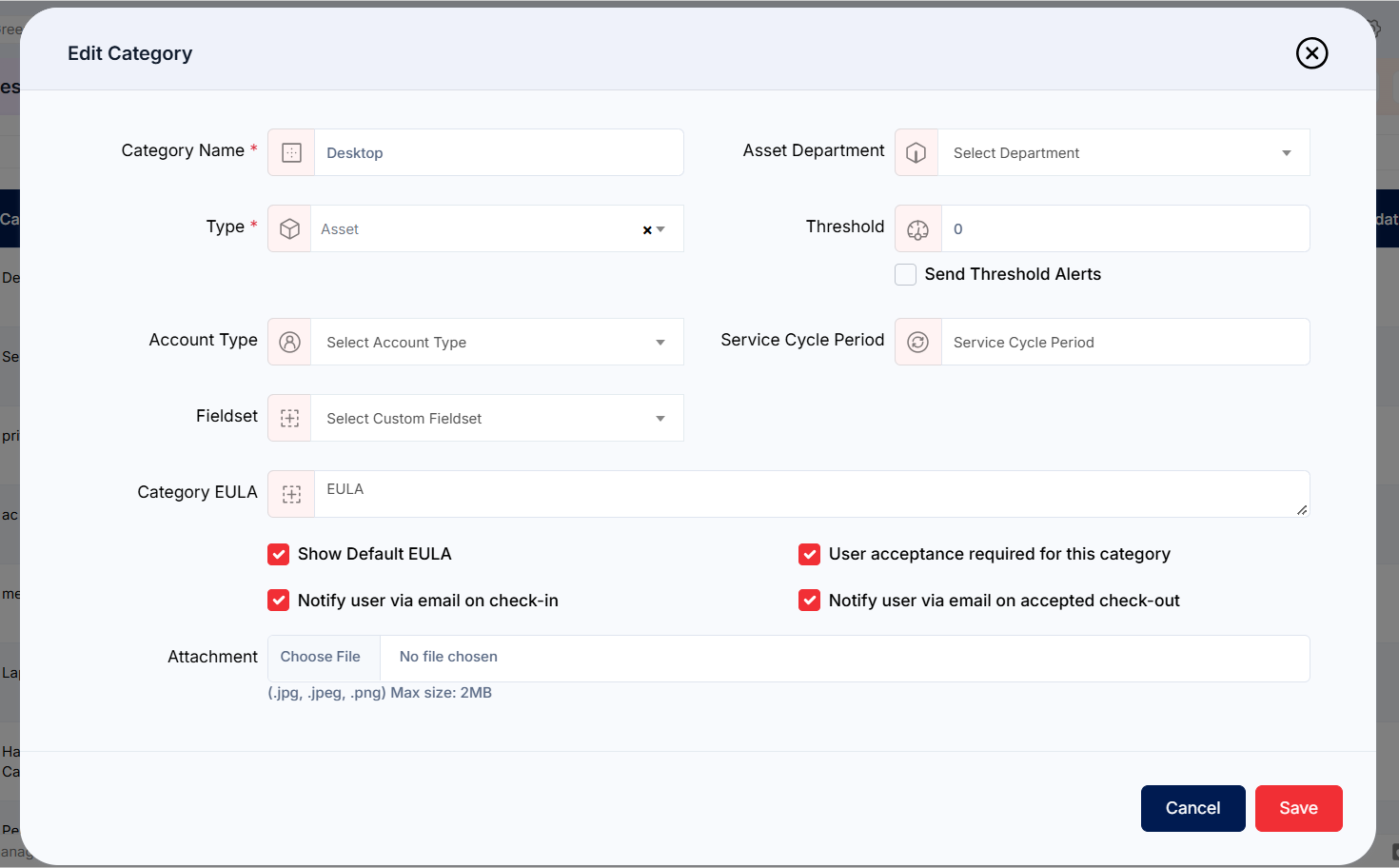The width and height of the screenshot is (1399, 868).
Task: Toggle Notify user via email on check-in
Action: point(278,601)
